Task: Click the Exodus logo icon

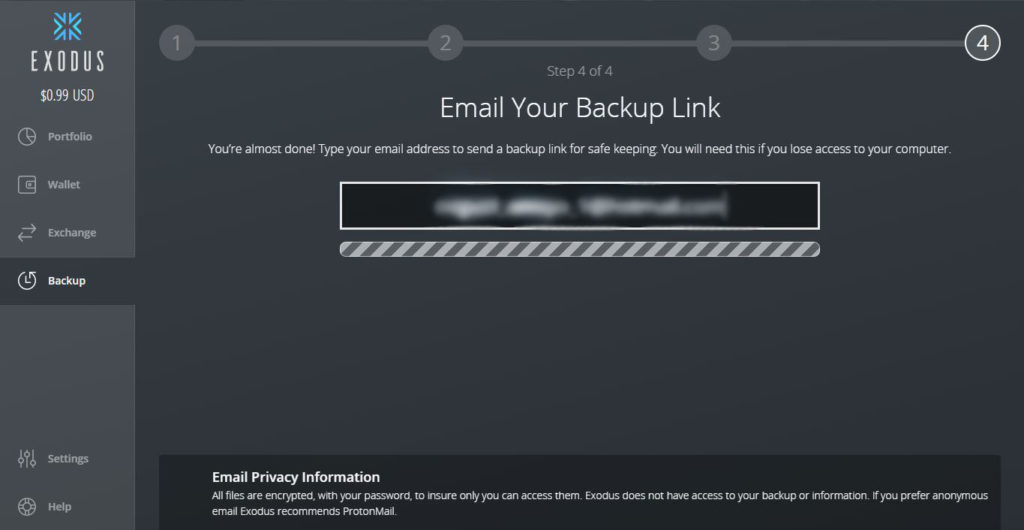Action: 67,26
